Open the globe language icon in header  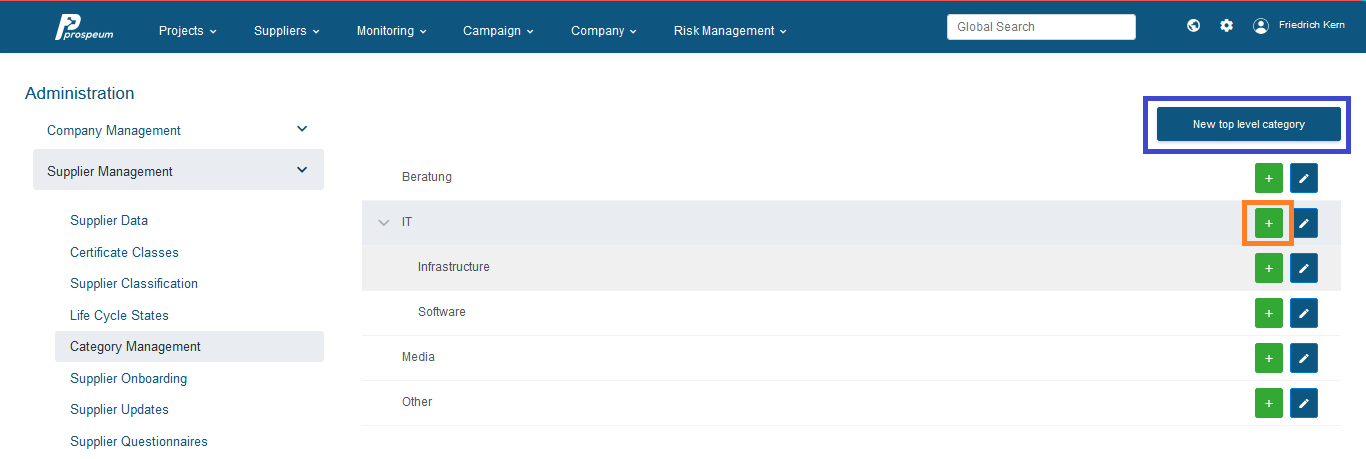[1193, 26]
